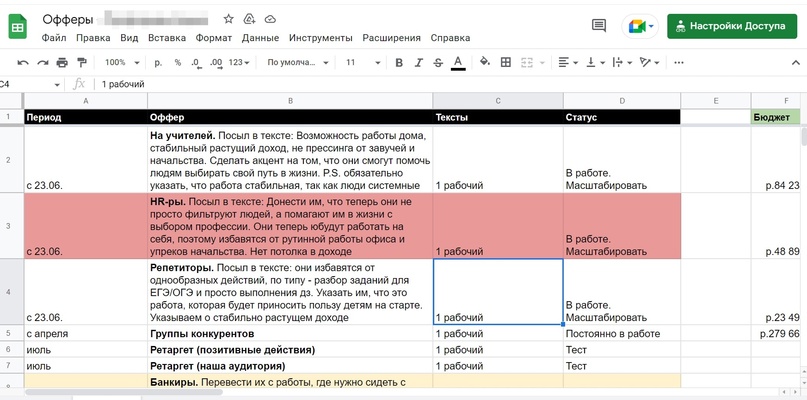Select the paint format roller tool
The width and height of the screenshot is (807, 400).
(83, 62)
